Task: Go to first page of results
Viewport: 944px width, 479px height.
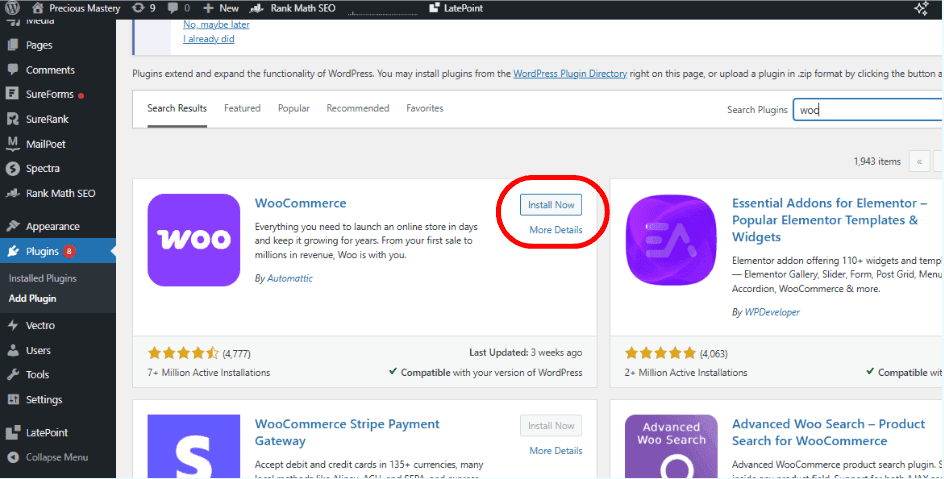Action: pos(919,161)
